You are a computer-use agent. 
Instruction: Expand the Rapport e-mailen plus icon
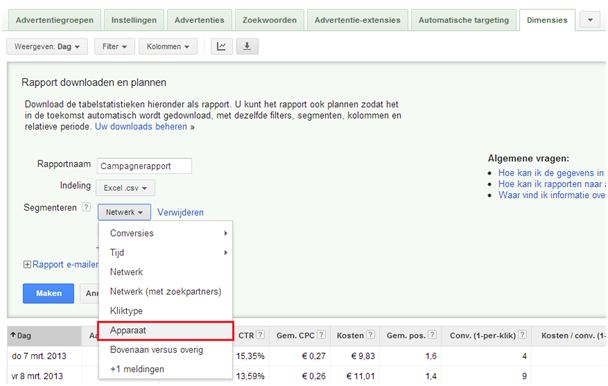27,265
